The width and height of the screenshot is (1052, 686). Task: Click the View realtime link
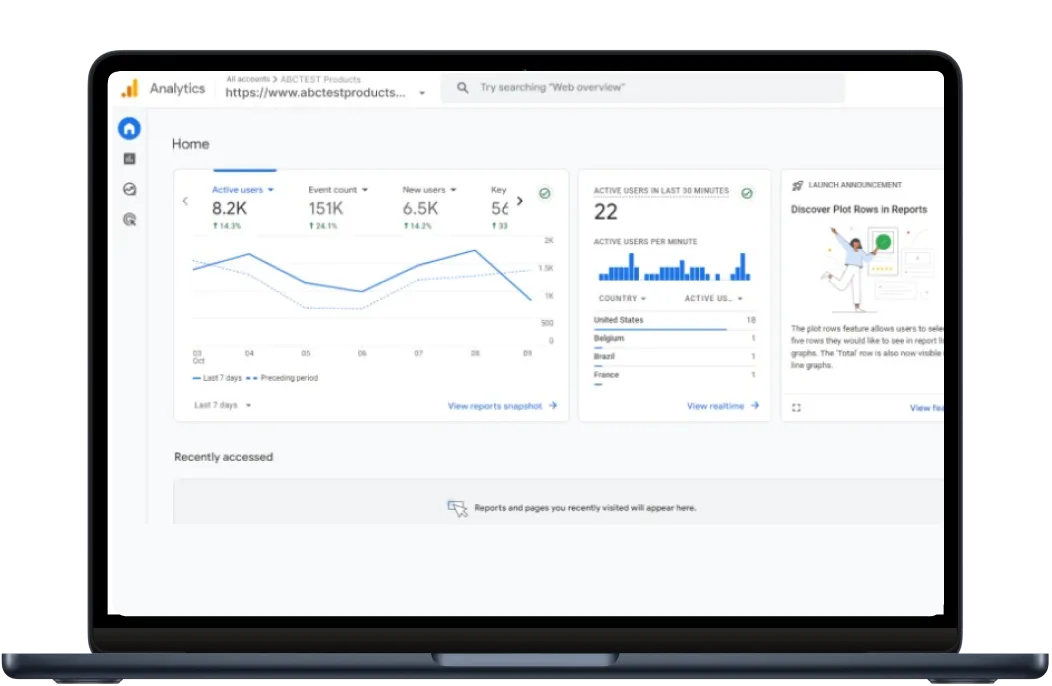click(715, 406)
